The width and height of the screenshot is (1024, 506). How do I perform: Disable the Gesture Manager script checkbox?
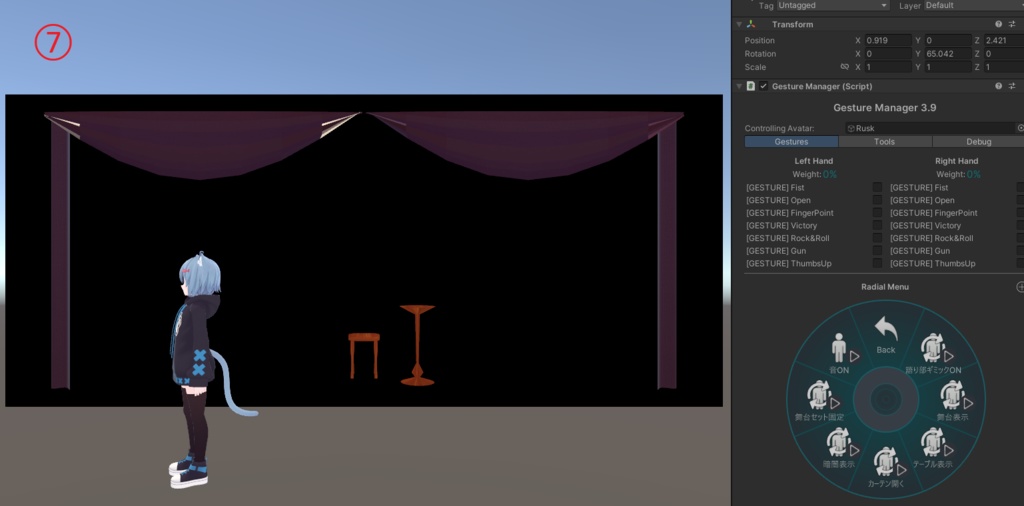pos(763,86)
